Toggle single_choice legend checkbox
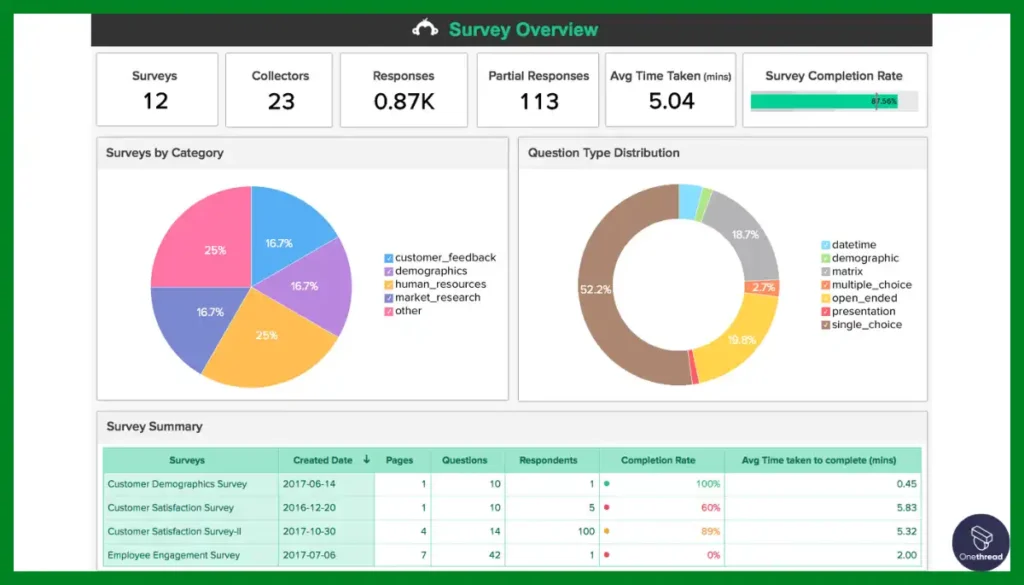This screenshot has width=1024, height=585. [825, 325]
